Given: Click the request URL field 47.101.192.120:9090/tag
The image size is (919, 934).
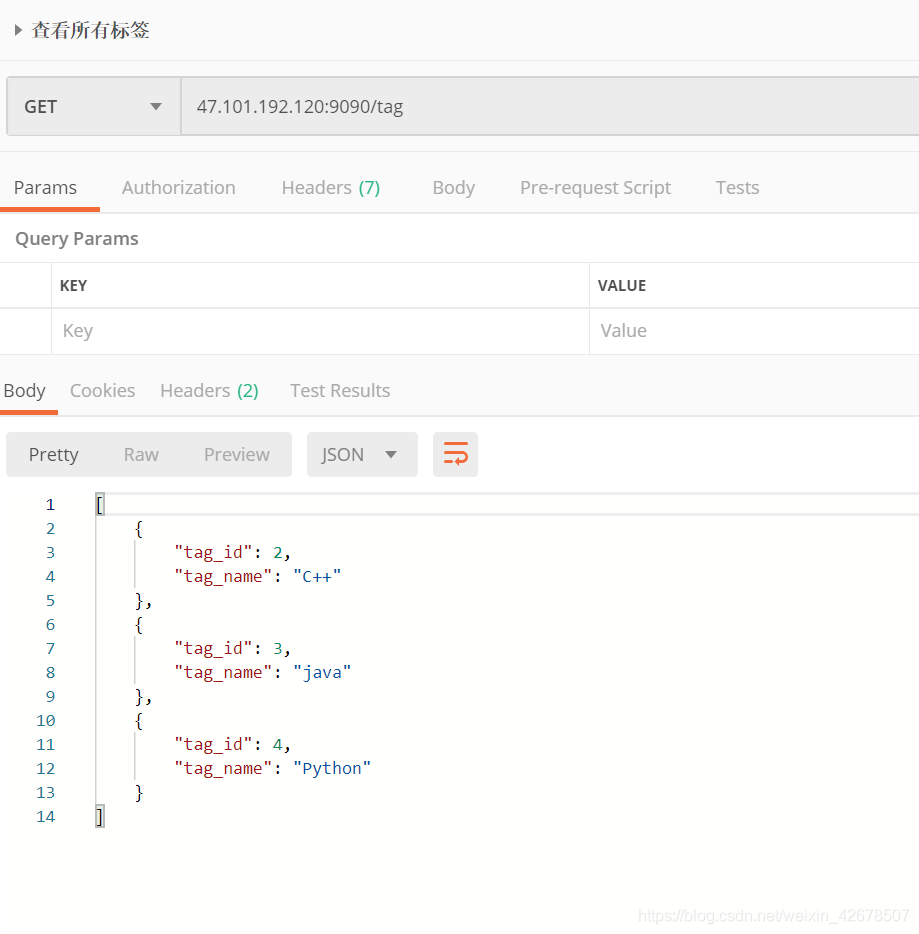Looking at the screenshot, I should tap(550, 107).
